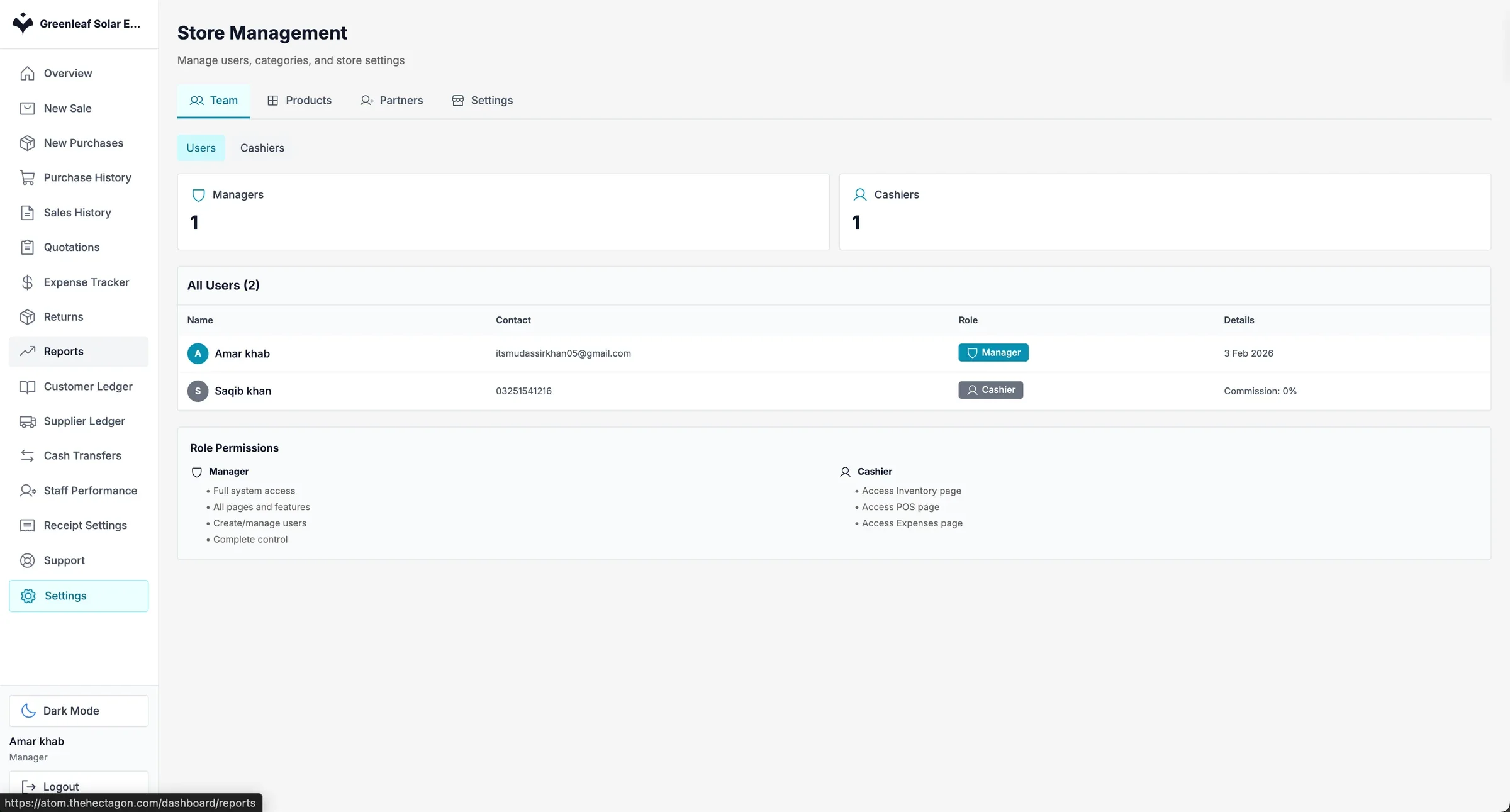The height and width of the screenshot is (812, 1510).
Task: Log out using the Logout button
Action: [x=79, y=787]
